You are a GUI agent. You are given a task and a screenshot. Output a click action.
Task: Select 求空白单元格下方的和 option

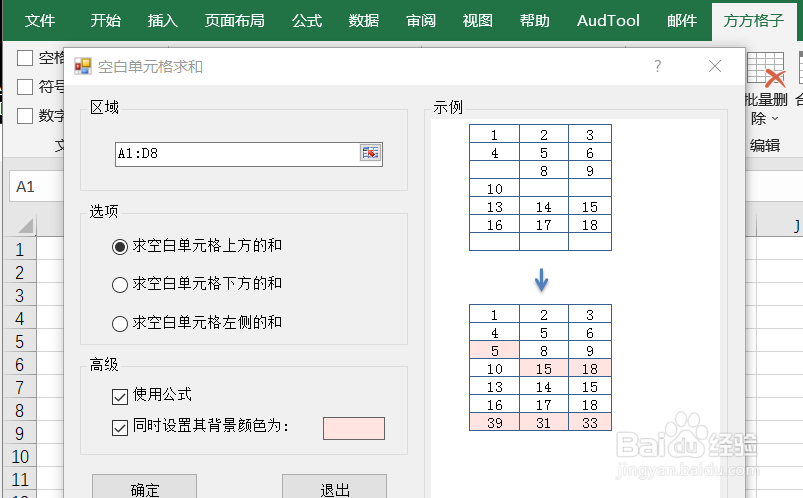coord(197,284)
